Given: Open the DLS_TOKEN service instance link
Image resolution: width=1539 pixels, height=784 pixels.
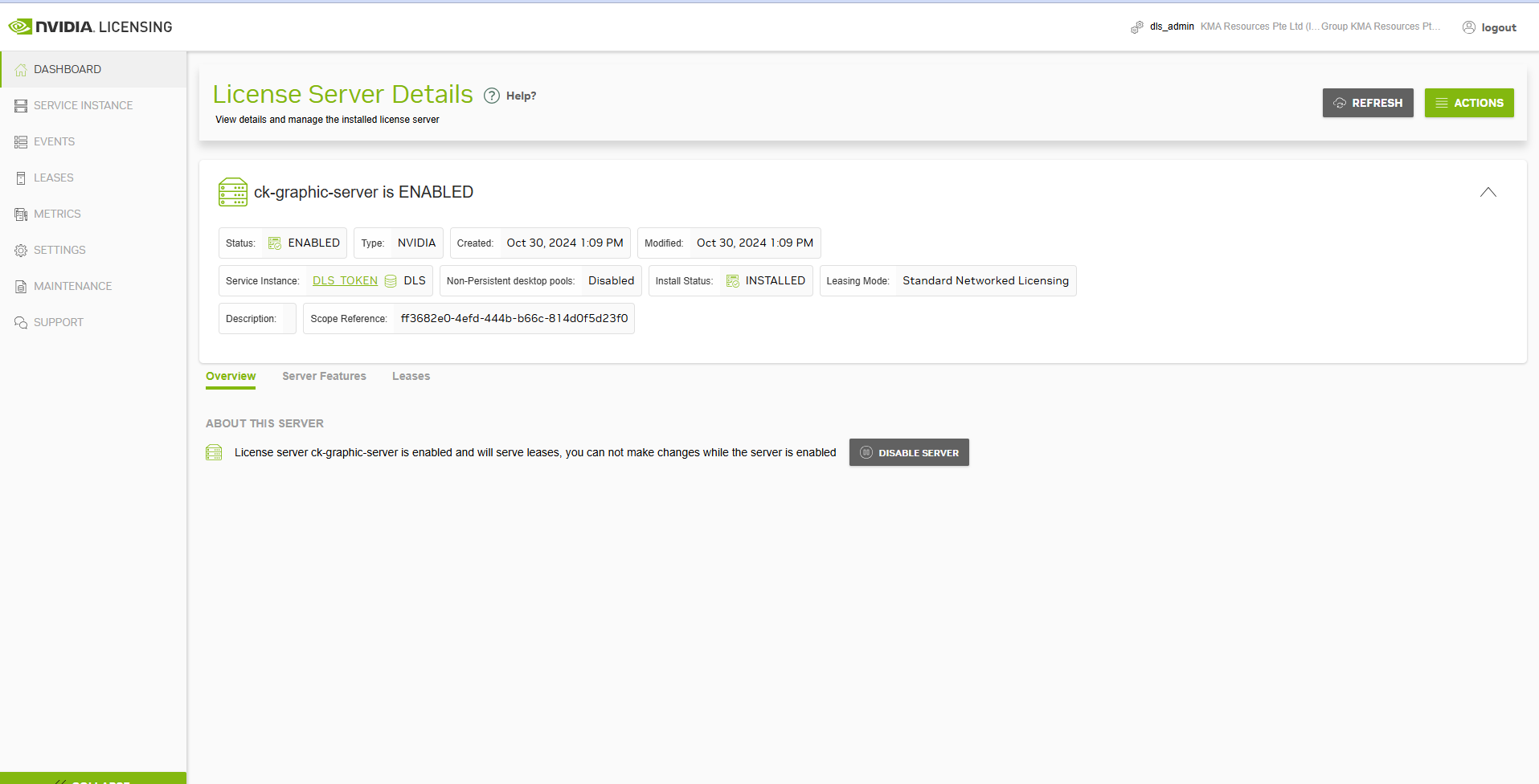Looking at the screenshot, I should click(345, 281).
